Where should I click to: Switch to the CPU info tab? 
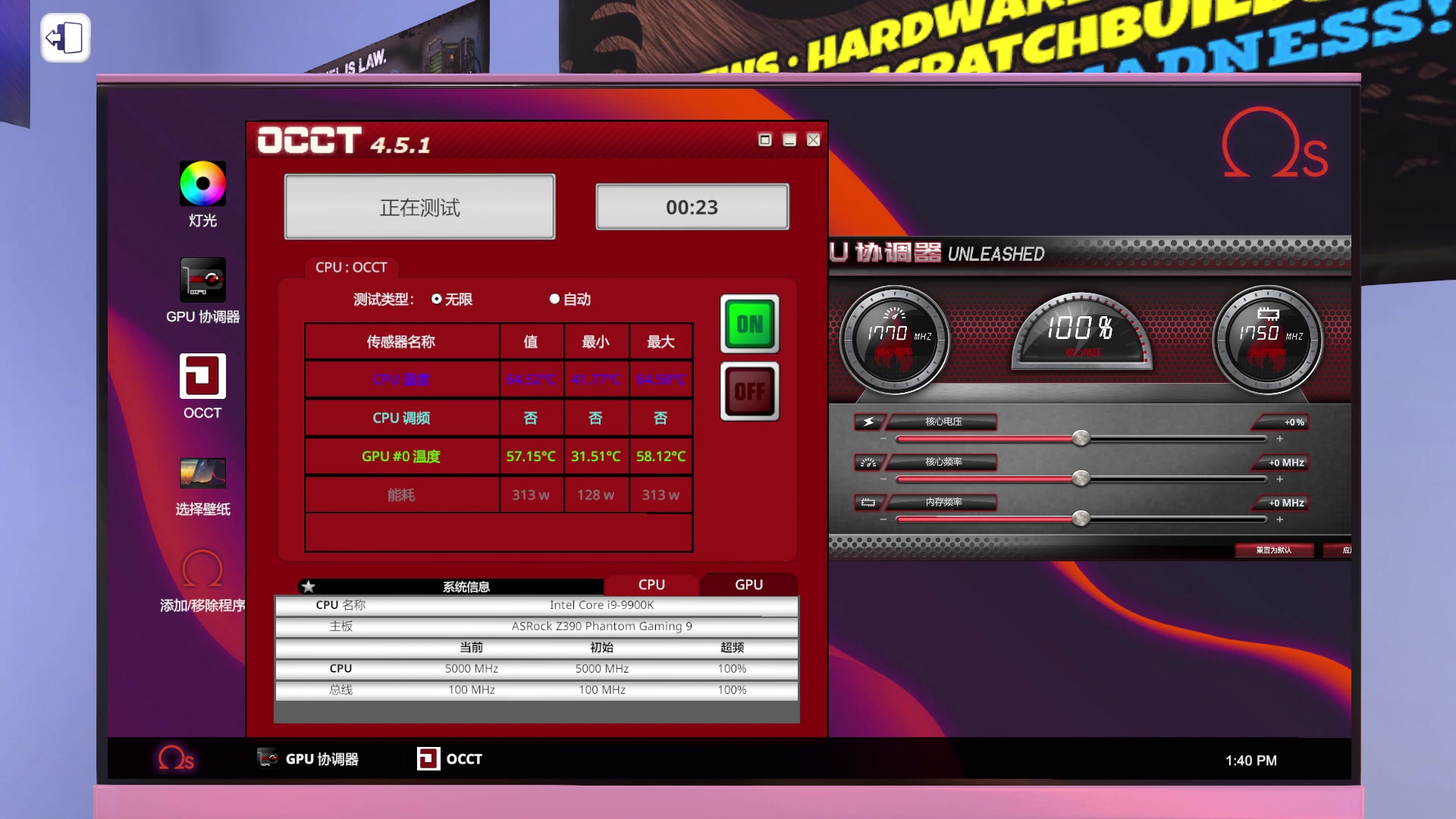tap(651, 585)
